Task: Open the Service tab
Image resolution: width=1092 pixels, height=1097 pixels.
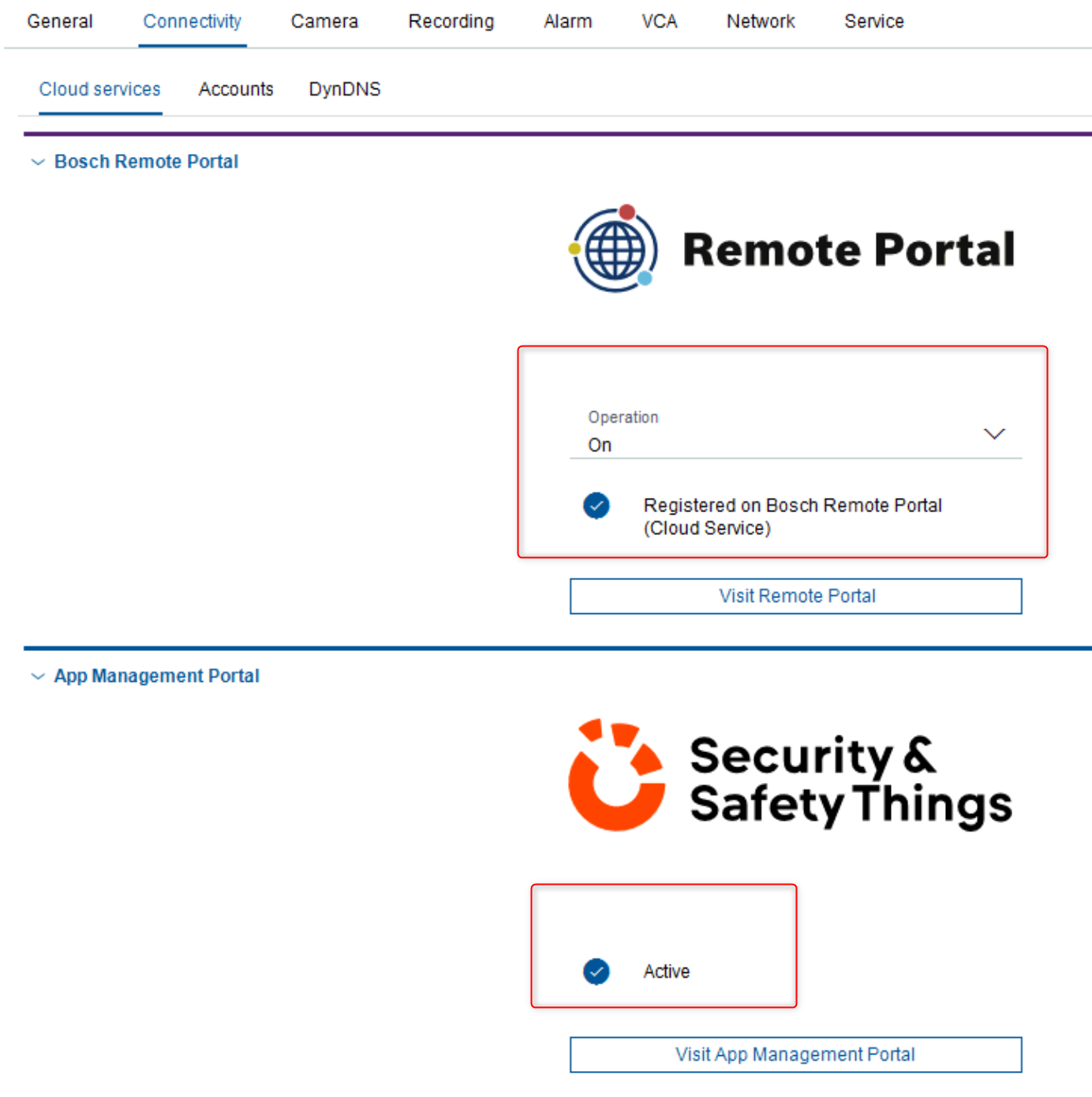Action: (x=874, y=21)
